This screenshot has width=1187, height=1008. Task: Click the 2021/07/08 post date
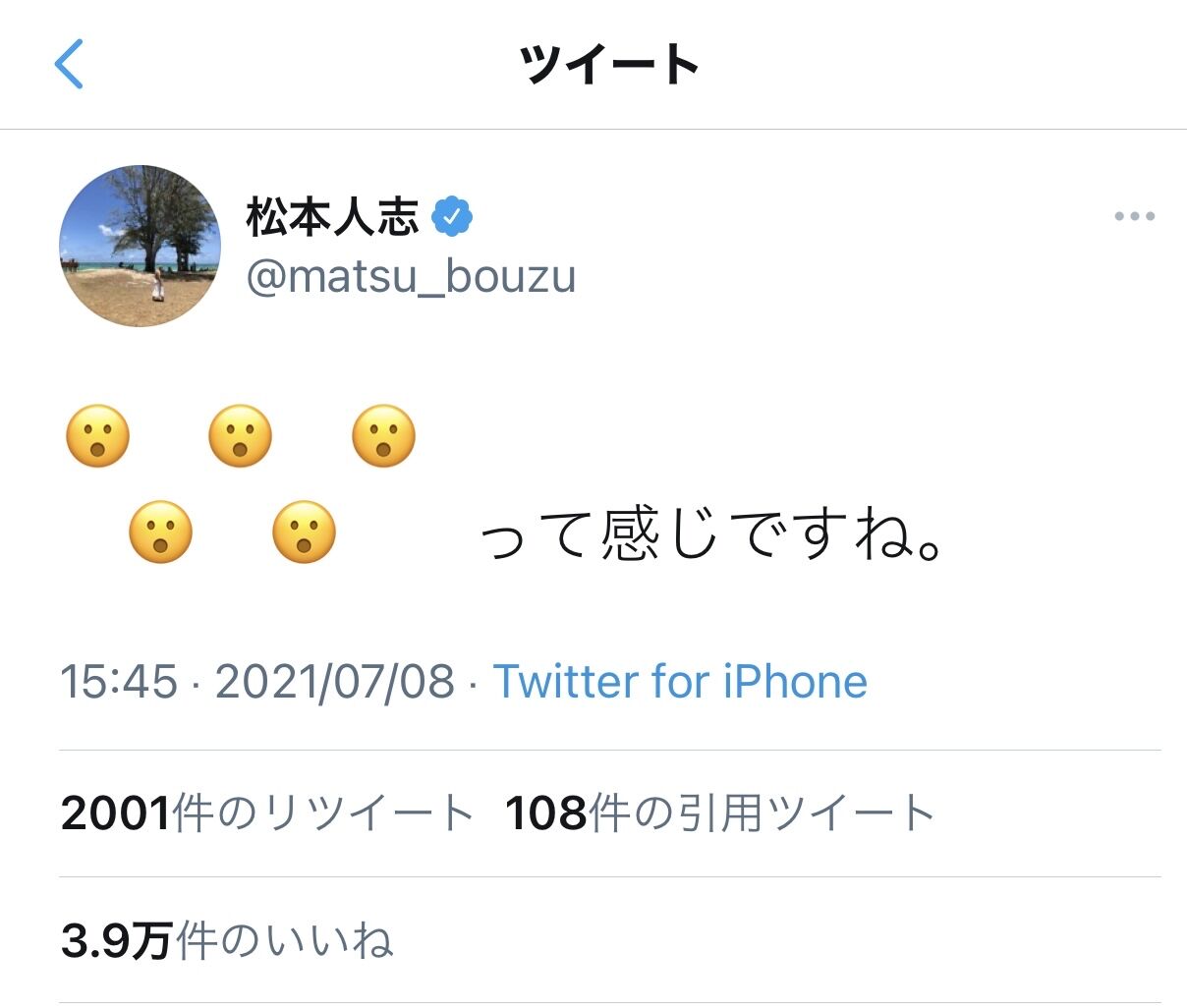(x=335, y=681)
